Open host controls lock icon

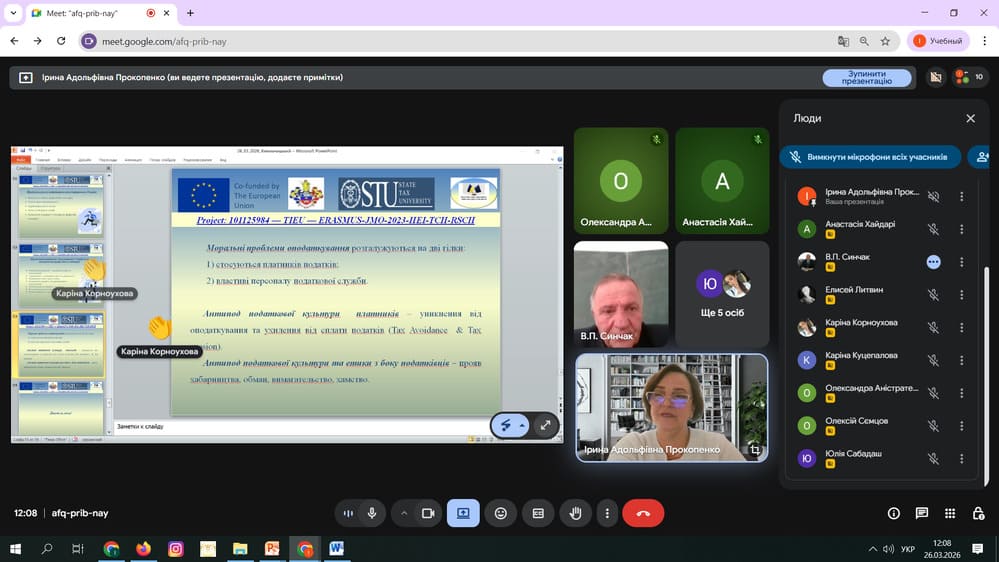pyautogui.click(x=978, y=513)
